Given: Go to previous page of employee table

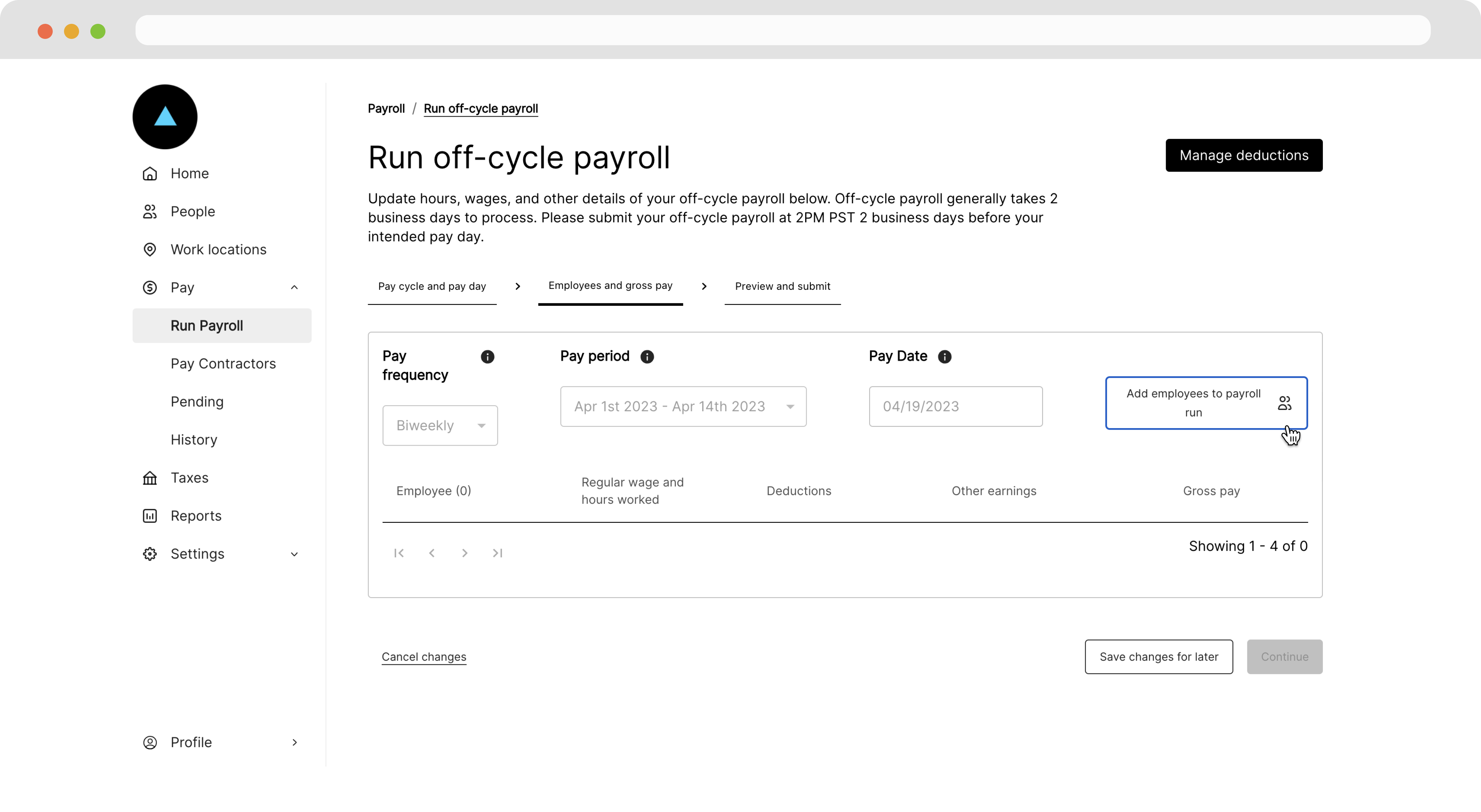Looking at the screenshot, I should pyautogui.click(x=431, y=553).
